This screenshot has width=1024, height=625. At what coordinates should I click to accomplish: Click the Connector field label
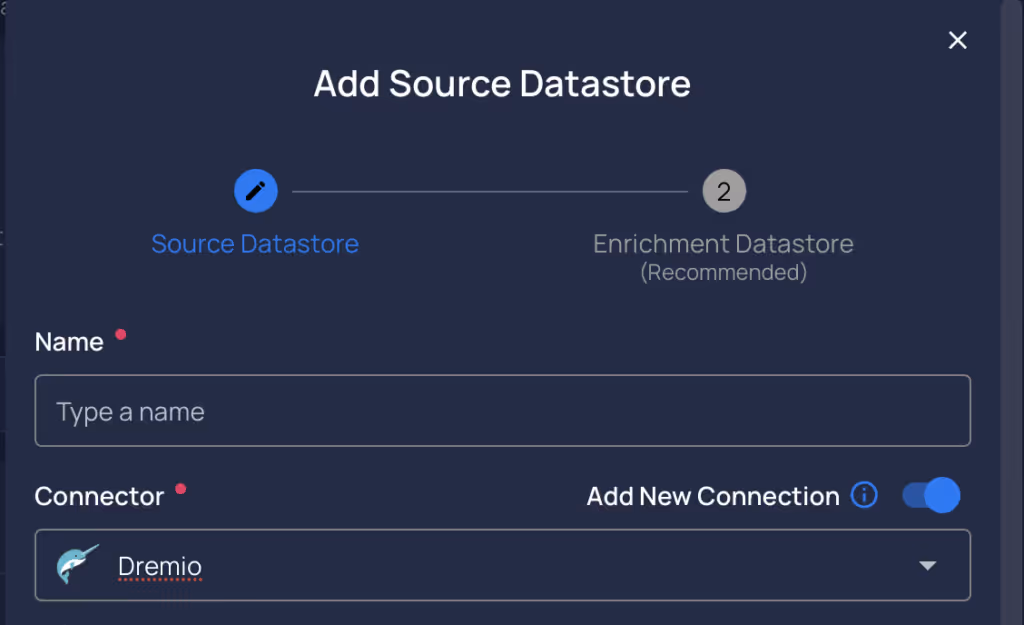click(99, 497)
